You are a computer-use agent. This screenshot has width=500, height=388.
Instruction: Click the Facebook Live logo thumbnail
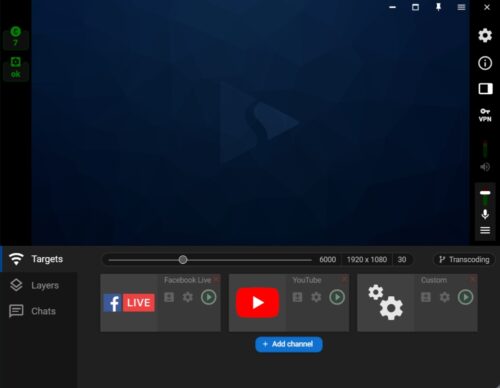129,303
